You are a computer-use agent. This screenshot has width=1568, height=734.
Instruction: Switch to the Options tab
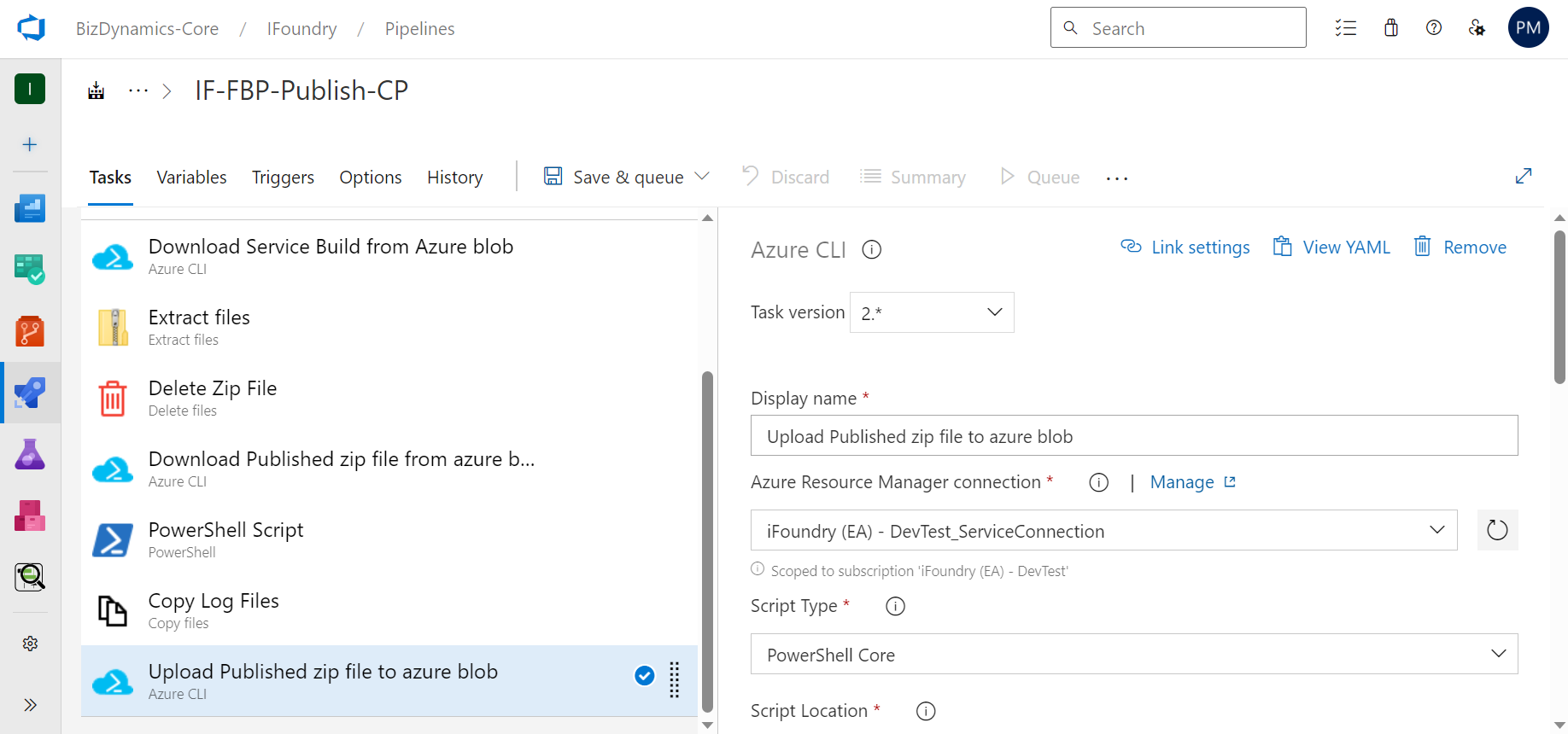pos(371,178)
